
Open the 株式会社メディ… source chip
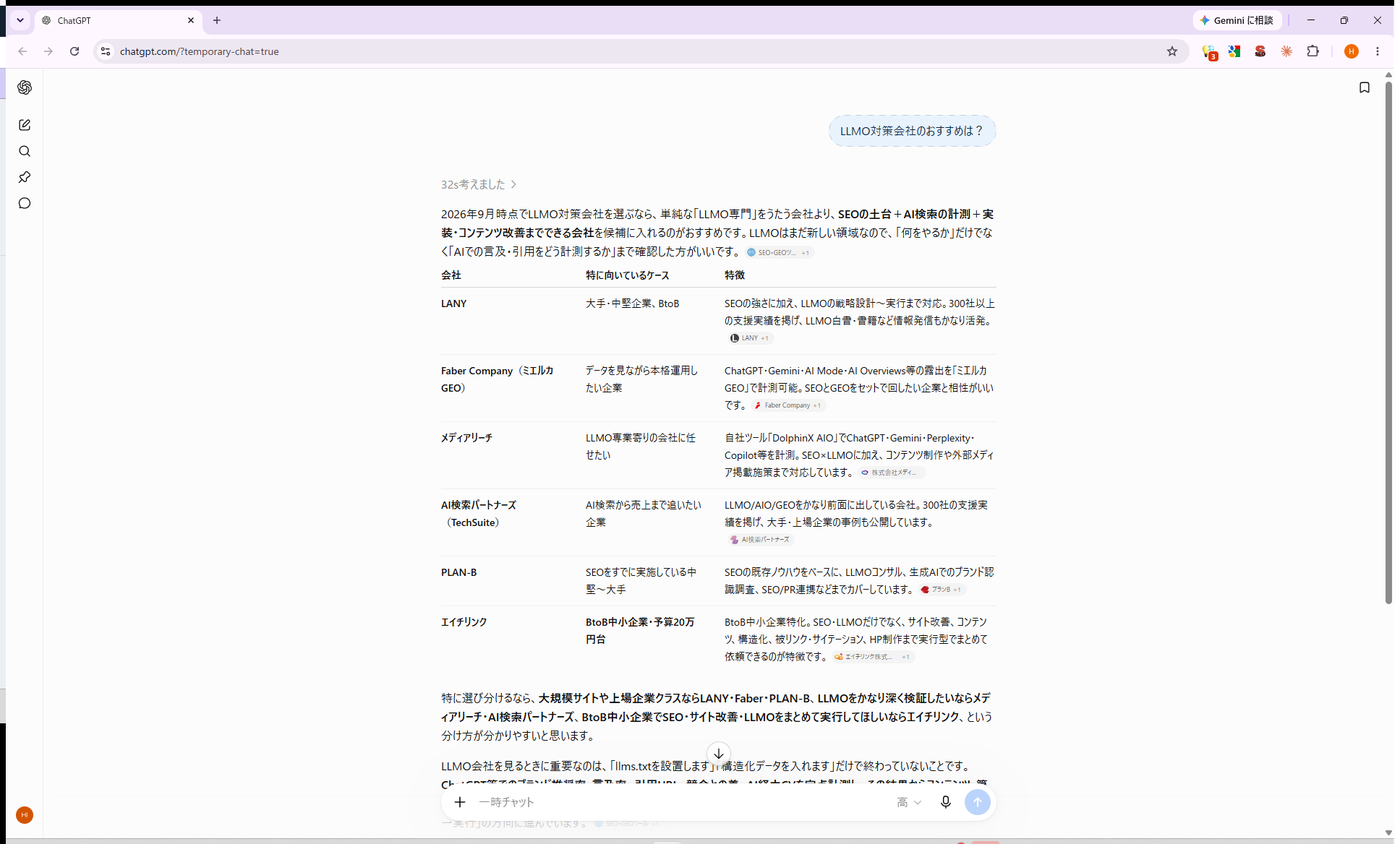pos(892,472)
